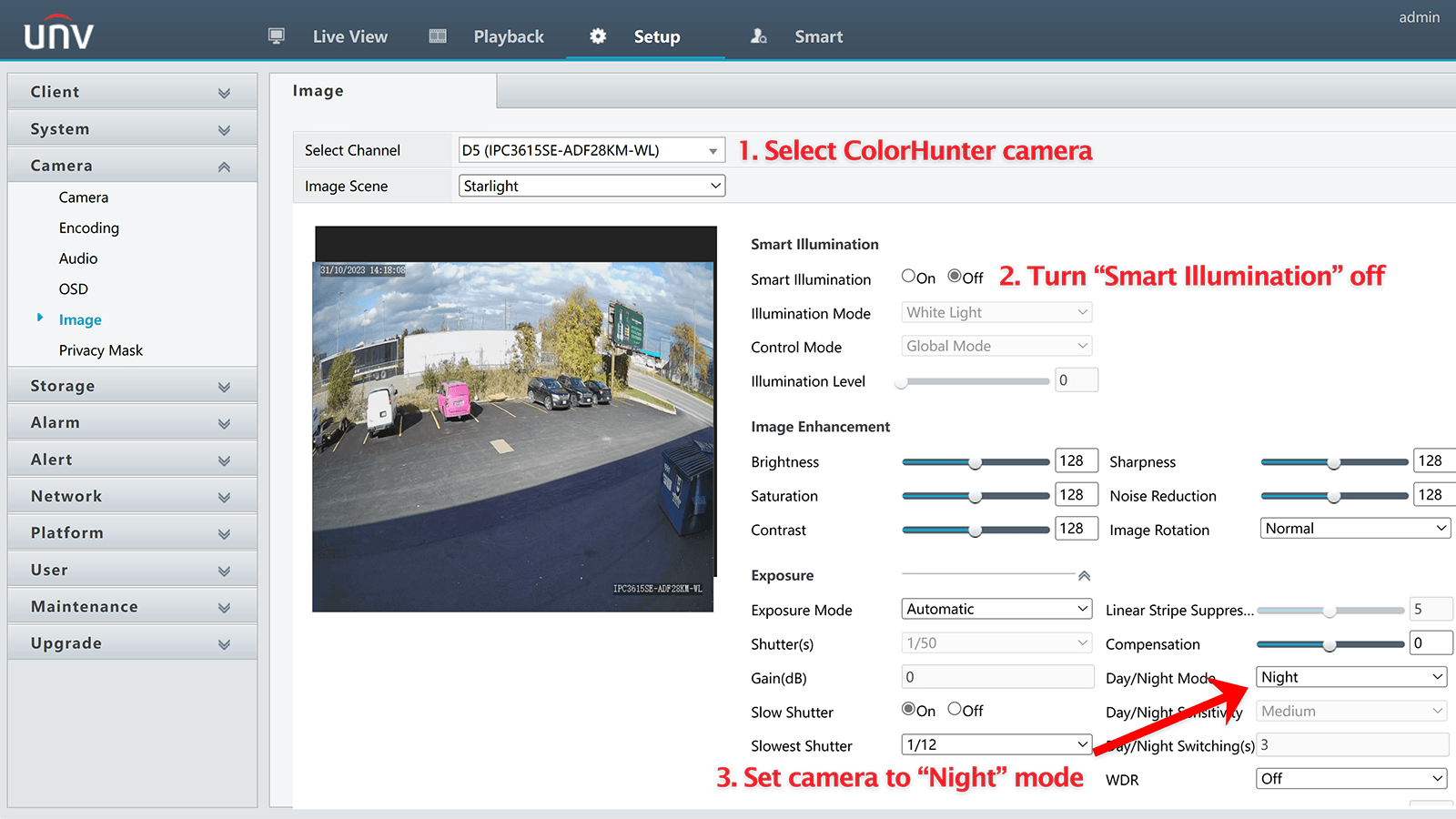Viewport: 1456px width, 819px height.
Task: Open the Smart tab
Action: click(x=819, y=36)
